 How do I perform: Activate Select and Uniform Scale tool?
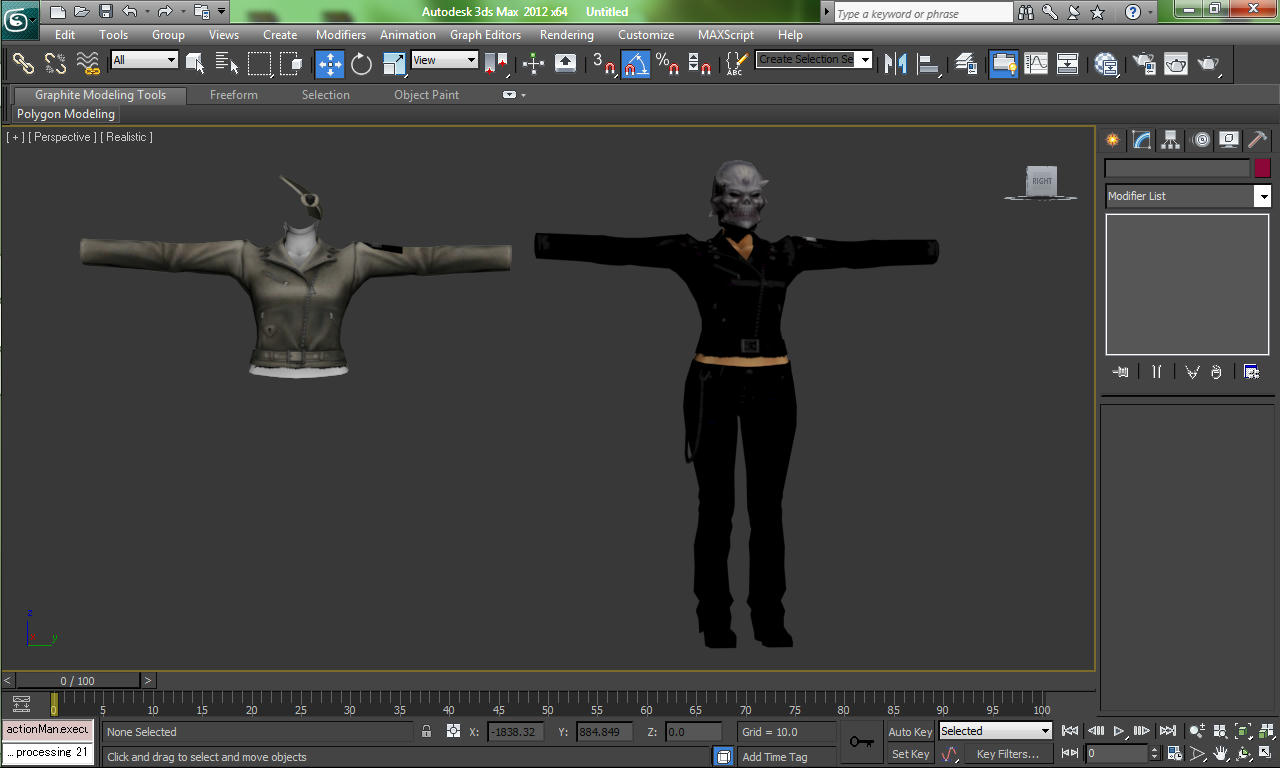pyautogui.click(x=395, y=64)
